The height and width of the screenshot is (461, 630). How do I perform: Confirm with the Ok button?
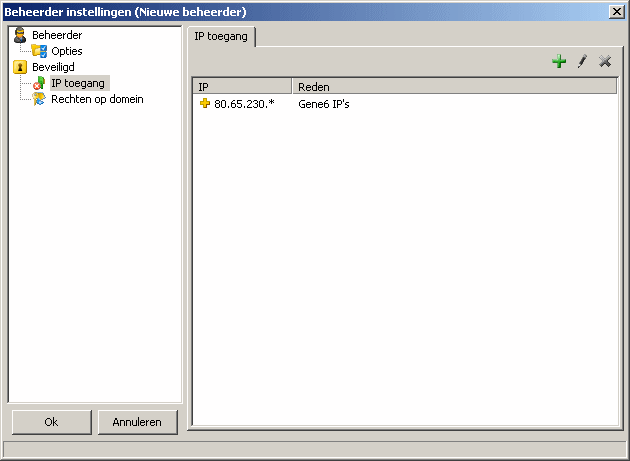click(51, 422)
